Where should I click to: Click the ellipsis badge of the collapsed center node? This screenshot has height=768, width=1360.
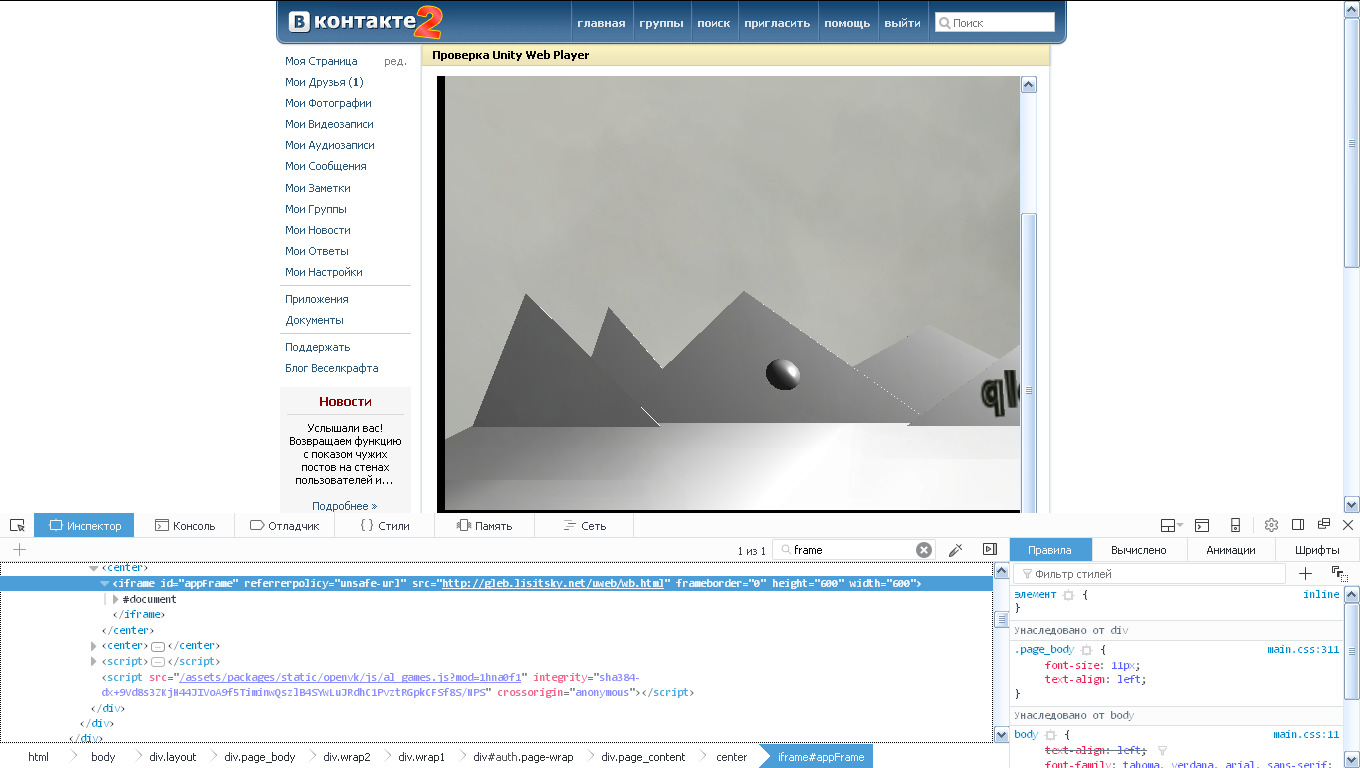[x=158, y=646]
